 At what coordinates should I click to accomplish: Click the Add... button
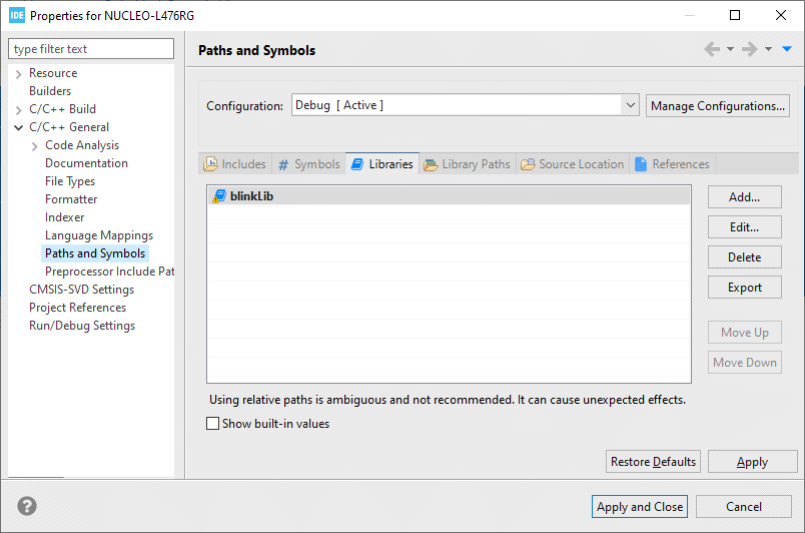[x=744, y=197]
